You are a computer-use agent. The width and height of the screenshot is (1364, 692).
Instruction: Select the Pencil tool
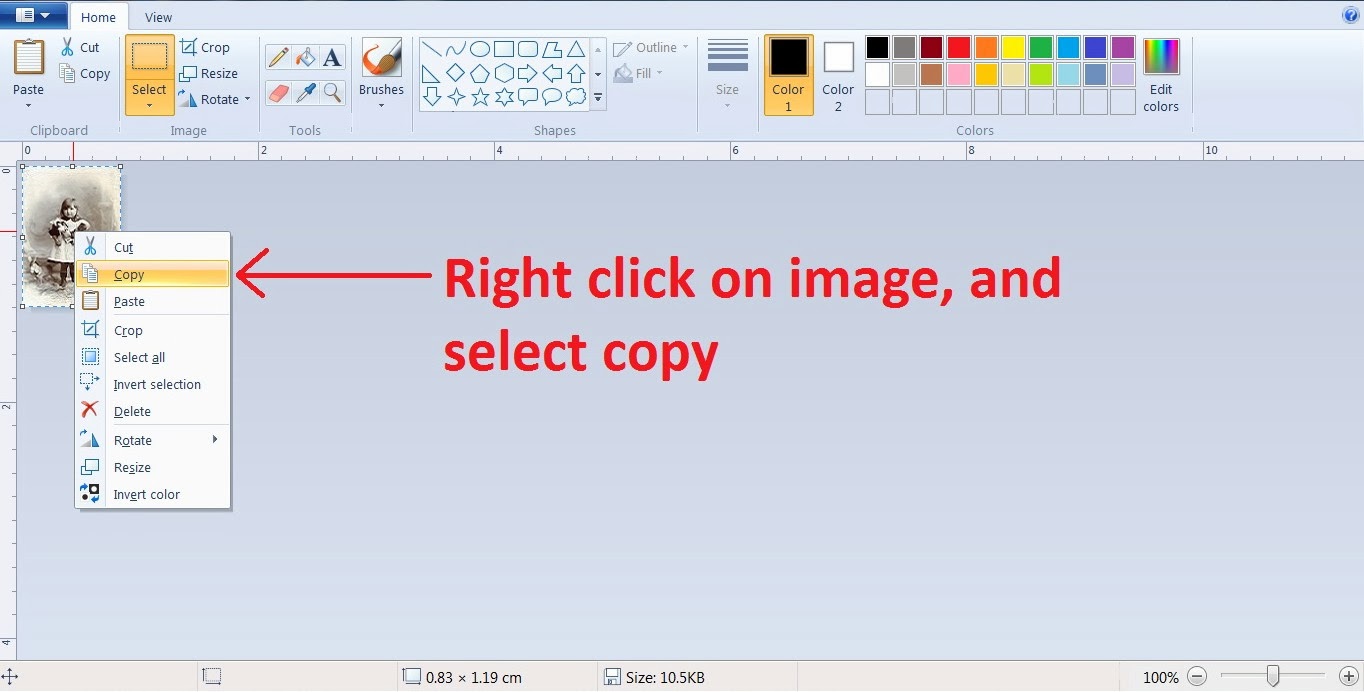(x=278, y=56)
